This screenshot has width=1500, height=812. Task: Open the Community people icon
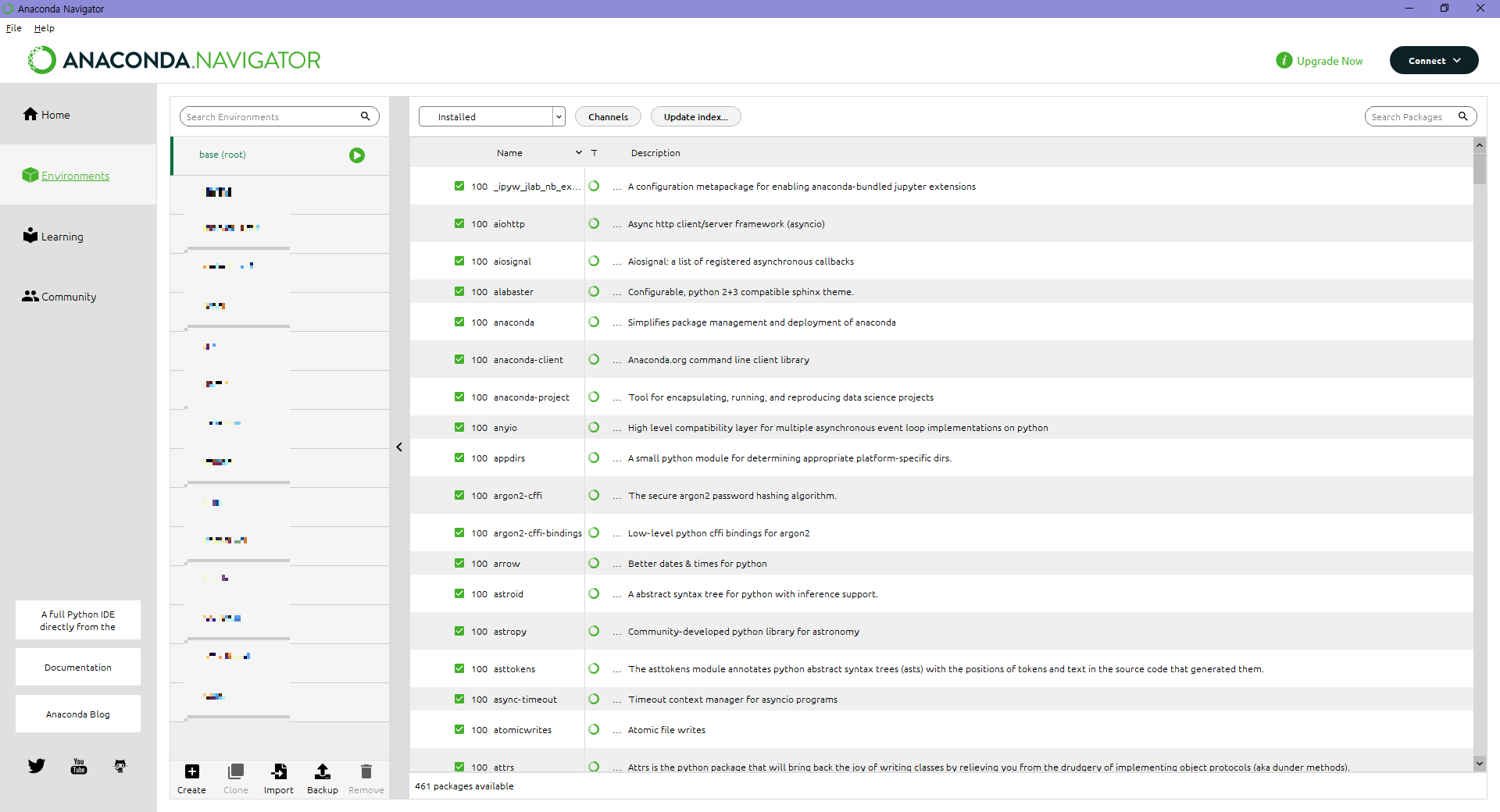point(30,296)
